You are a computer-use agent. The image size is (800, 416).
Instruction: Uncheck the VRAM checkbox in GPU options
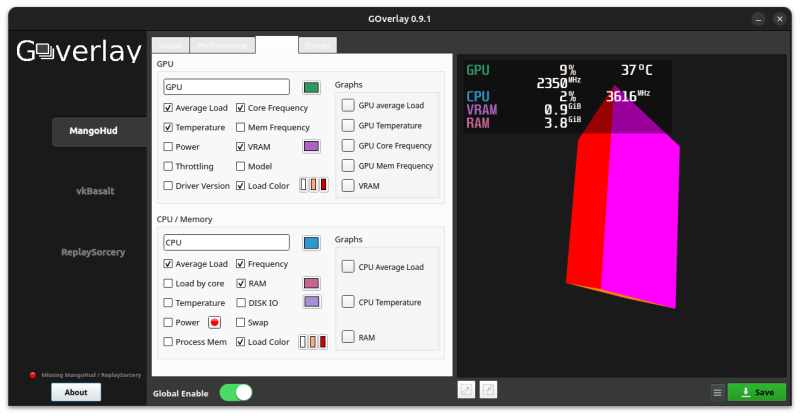pyautogui.click(x=240, y=146)
